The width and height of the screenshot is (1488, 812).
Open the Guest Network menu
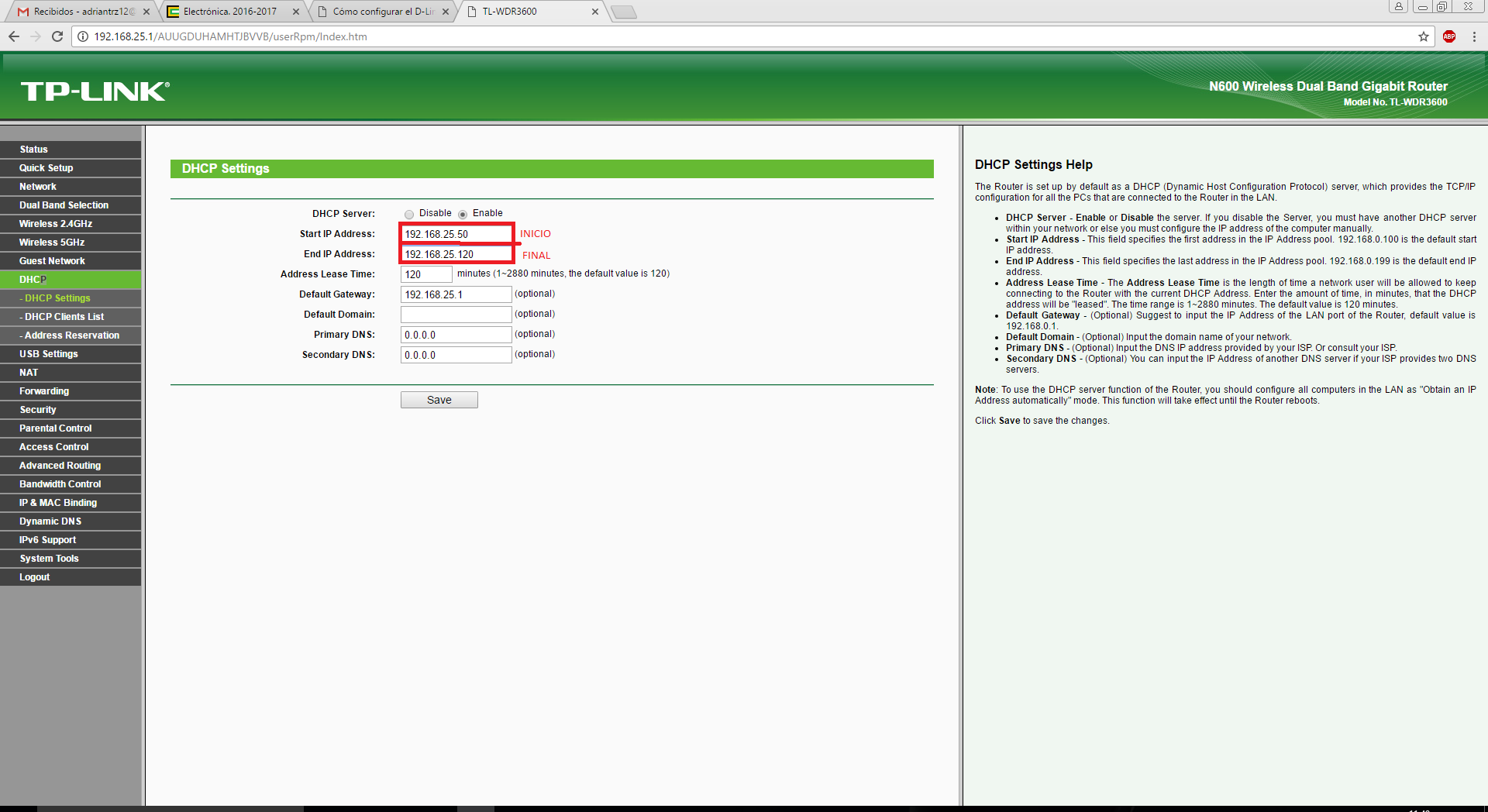pyautogui.click(x=71, y=261)
